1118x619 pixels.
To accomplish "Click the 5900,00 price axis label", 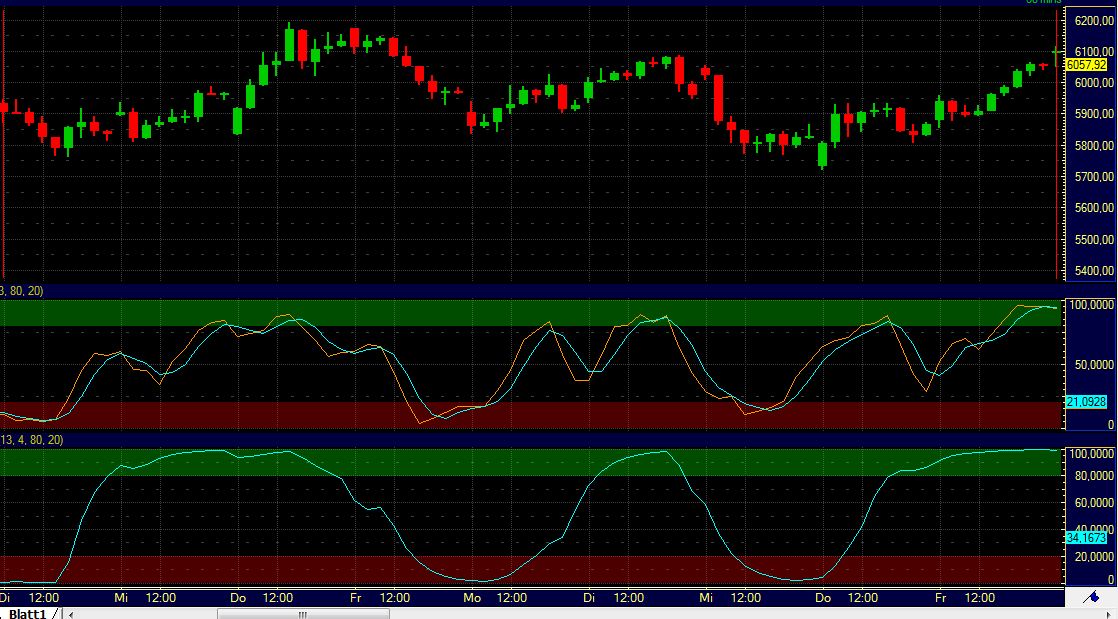I will 1093,114.
